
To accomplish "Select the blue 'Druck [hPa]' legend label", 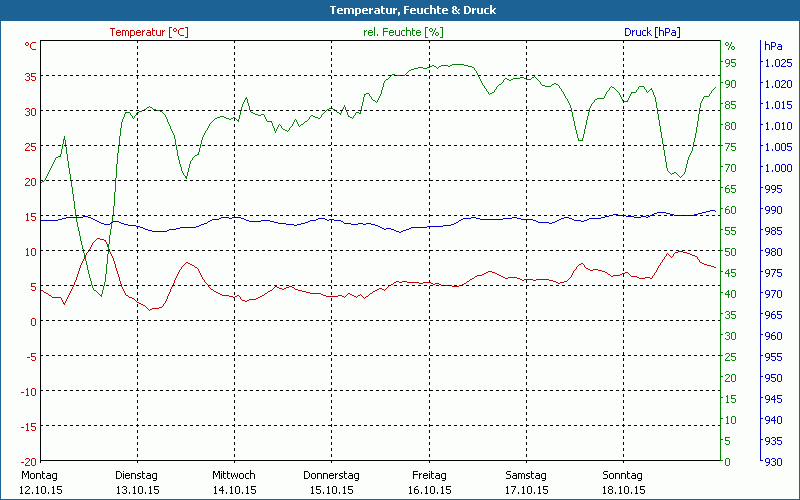I will pyautogui.click(x=652, y=32).
